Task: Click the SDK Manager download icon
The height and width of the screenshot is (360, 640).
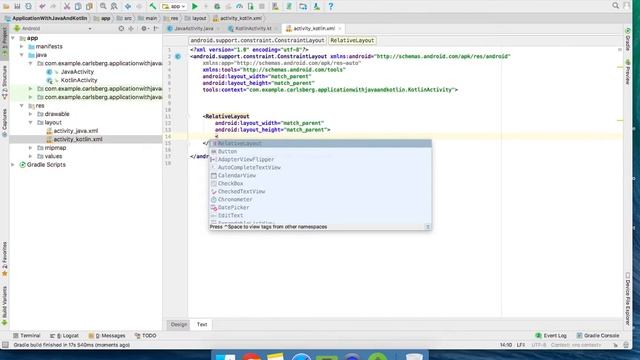Action: [317, 6]
